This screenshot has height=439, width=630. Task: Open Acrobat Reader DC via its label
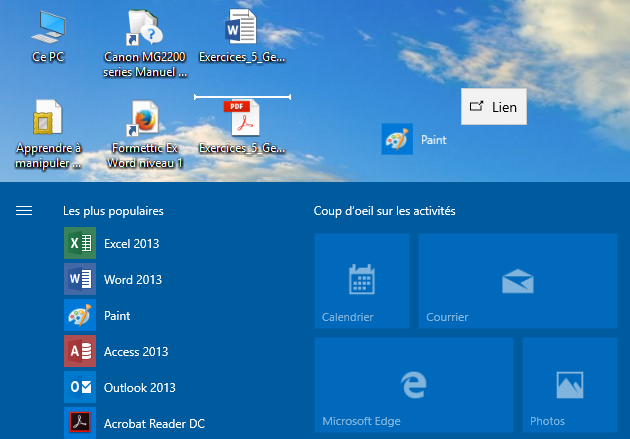pos(154,424)
